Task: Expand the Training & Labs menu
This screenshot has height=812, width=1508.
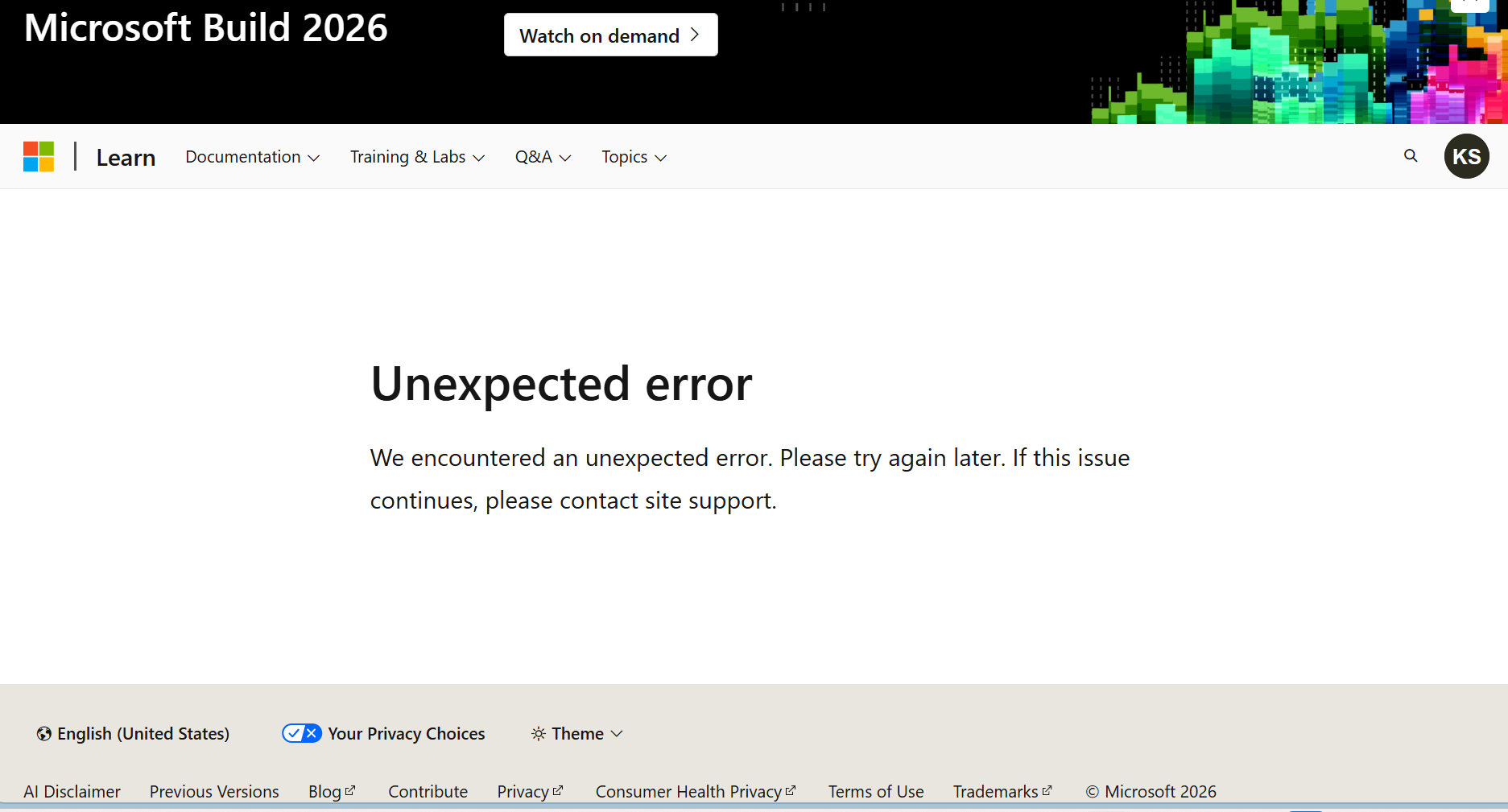Action: click(417, 157)
